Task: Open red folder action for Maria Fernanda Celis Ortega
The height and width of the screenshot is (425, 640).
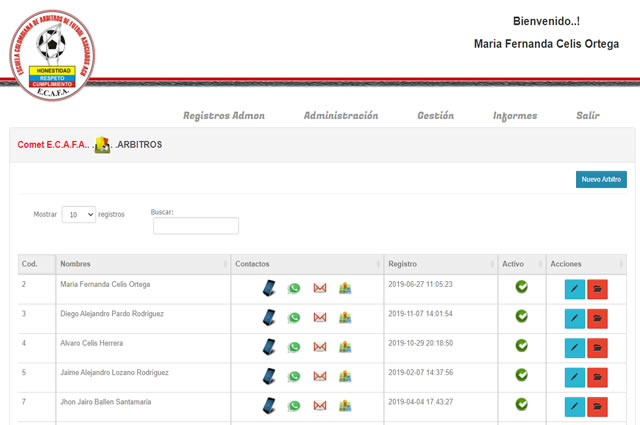Action: [x=598, y=289]
